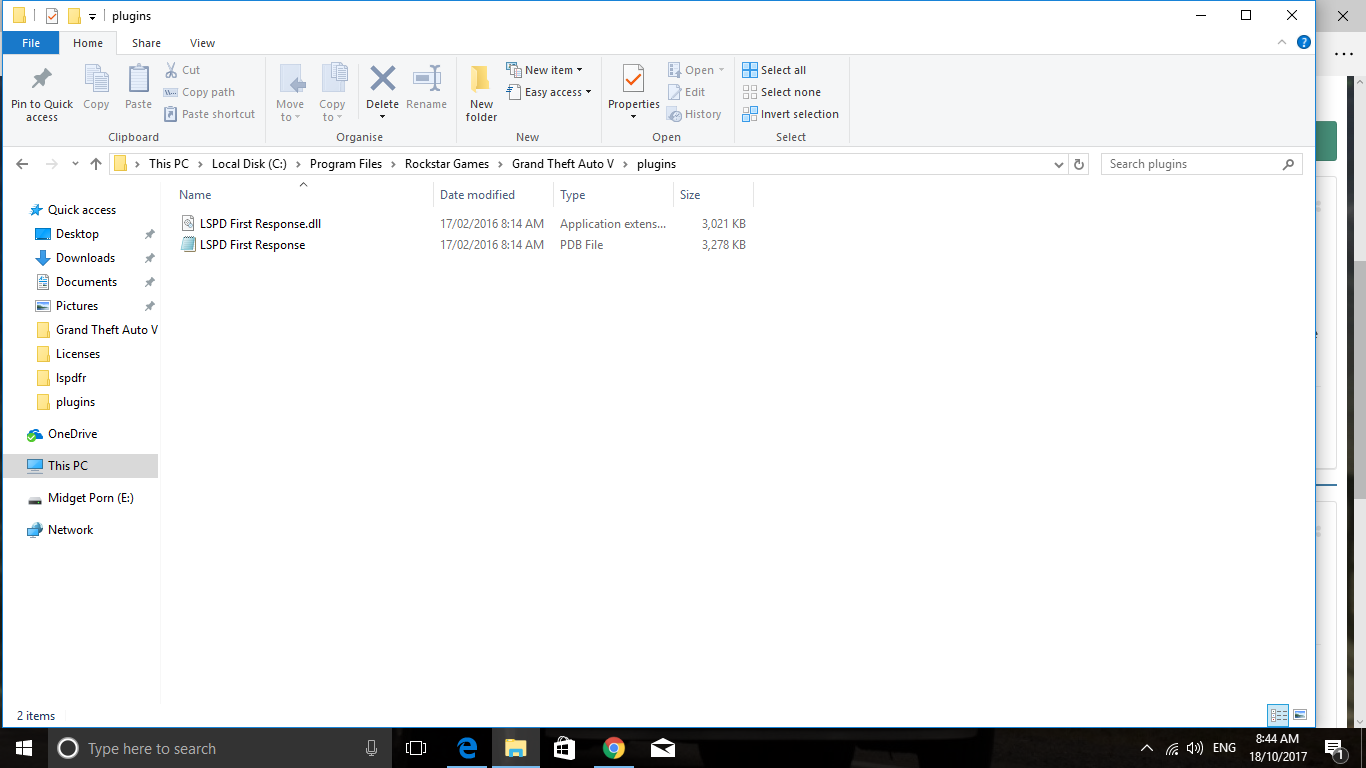Open the Copy to ribbon button
Image resolution: width=1366 pixels, height=768 pixels.
click(332, 93)
